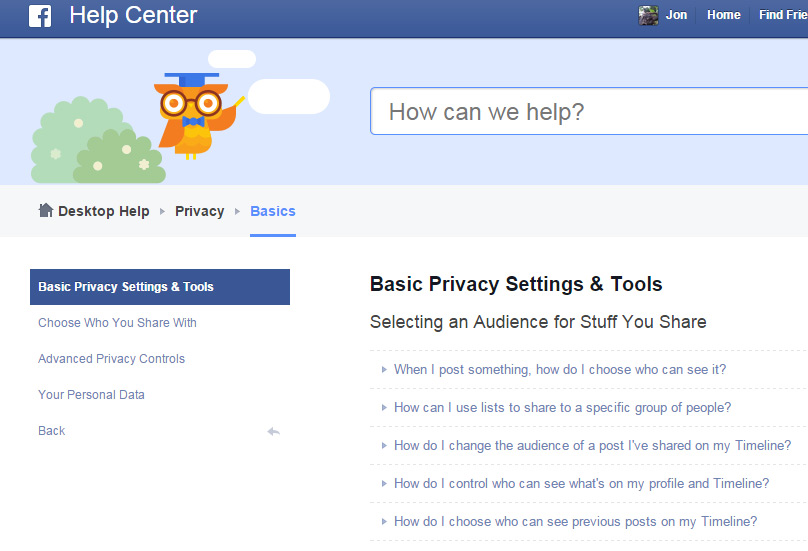Expand 'who can see previous posts' question
Viewport: 808px width, 551px height.
point(384,522)
